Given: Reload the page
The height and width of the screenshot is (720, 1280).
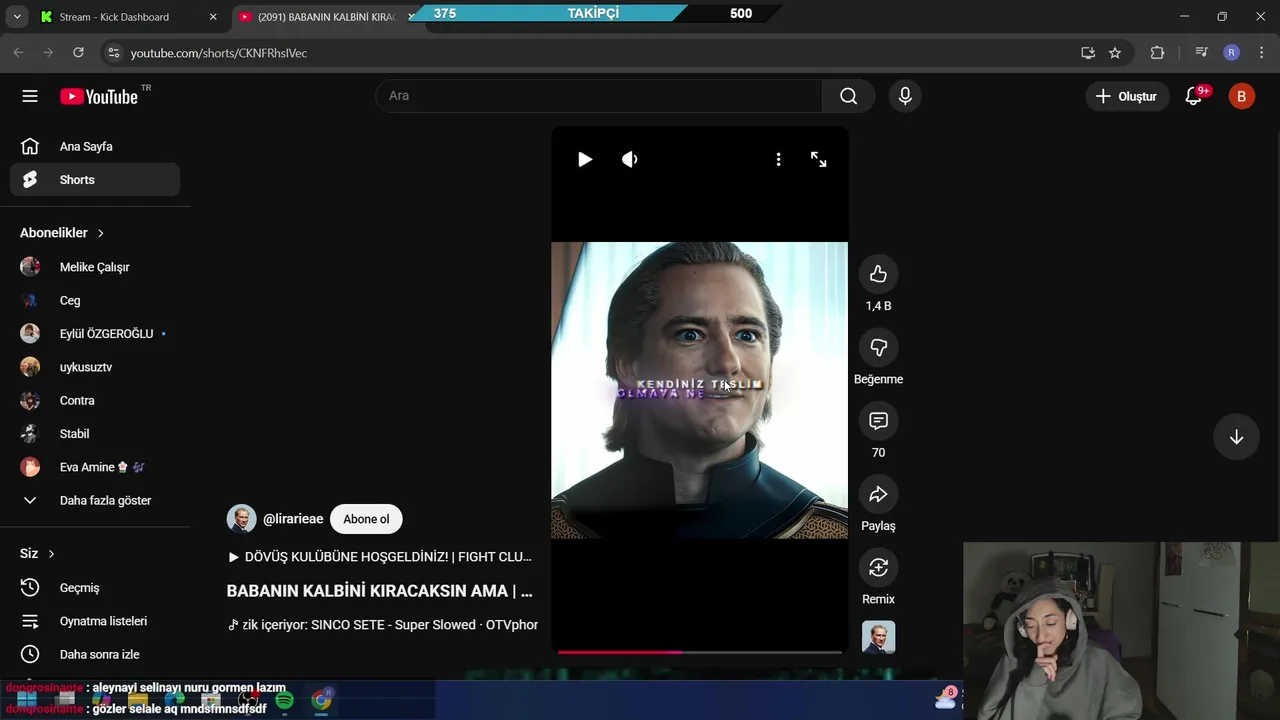Looking at the screenshot, I should pyautogui.click(x=78, y=53).
